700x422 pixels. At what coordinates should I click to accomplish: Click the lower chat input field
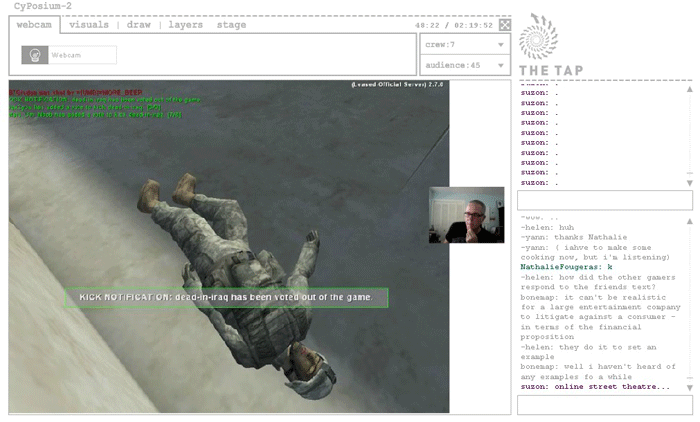pos(605,405)
